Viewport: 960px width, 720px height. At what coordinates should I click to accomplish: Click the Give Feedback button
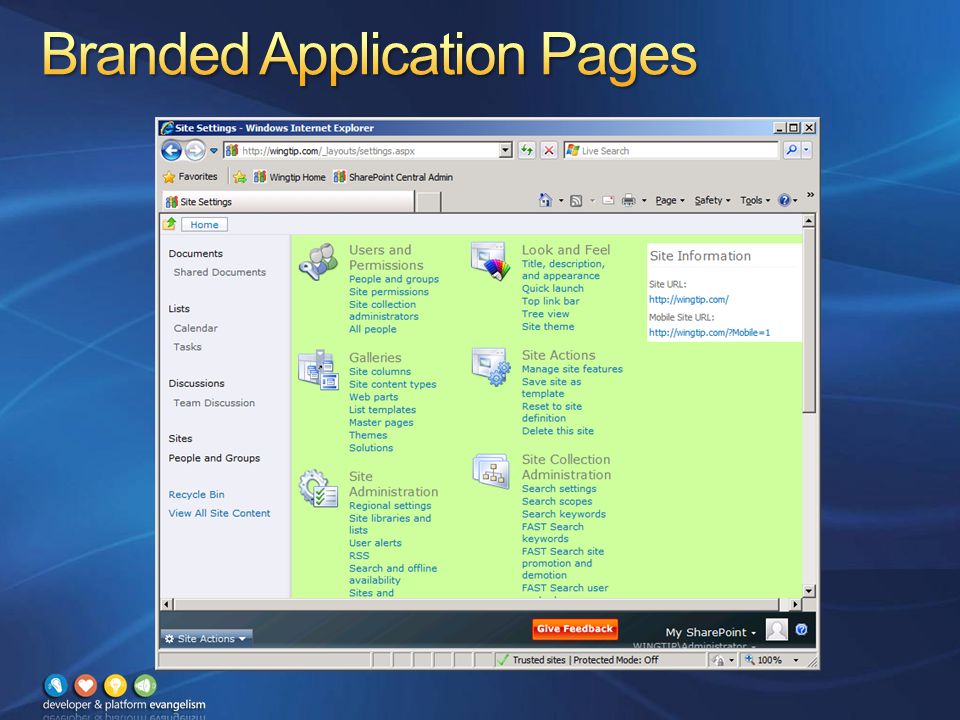coord(574,629)
